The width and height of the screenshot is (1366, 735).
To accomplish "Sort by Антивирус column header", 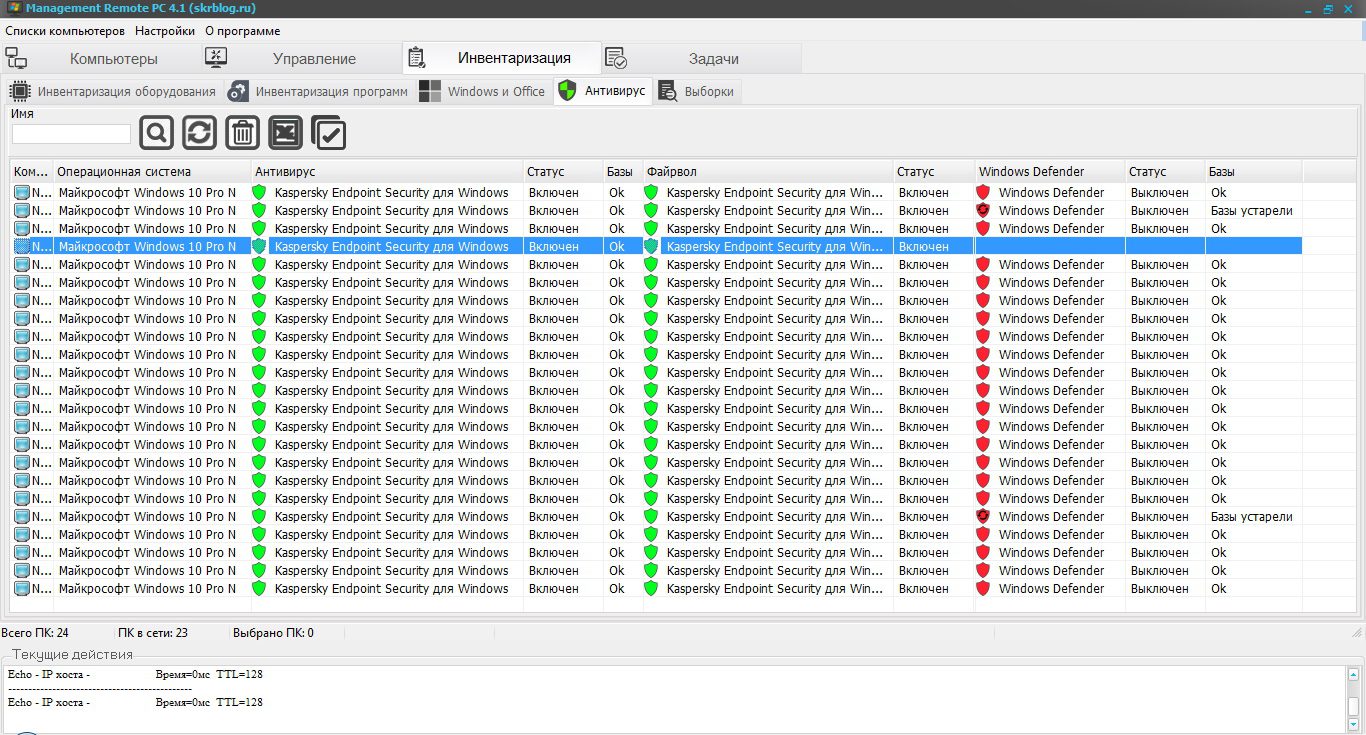I will [387, 172].
